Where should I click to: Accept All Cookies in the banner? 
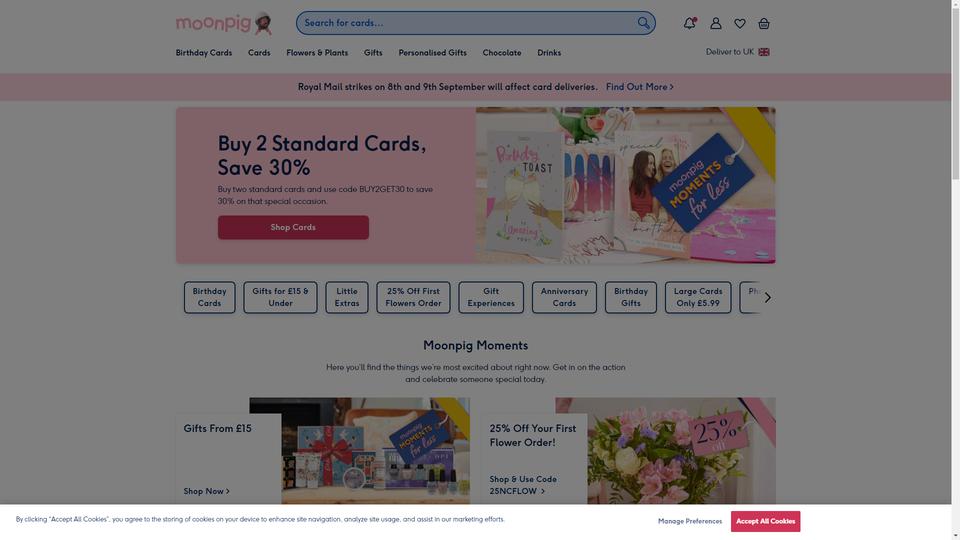click(765, 521)
